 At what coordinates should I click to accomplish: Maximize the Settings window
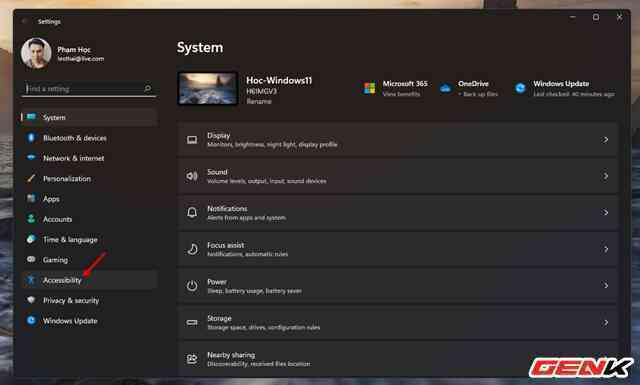point(596,17)
